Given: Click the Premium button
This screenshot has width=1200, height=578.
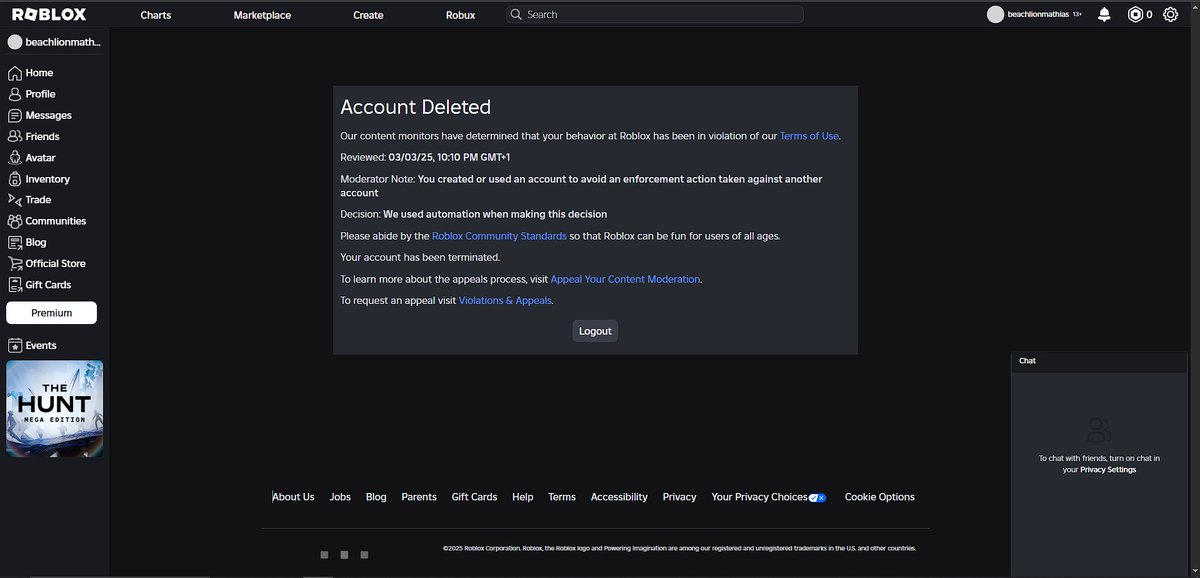Looking at the screenshot, I should click(x=52, y=313).
